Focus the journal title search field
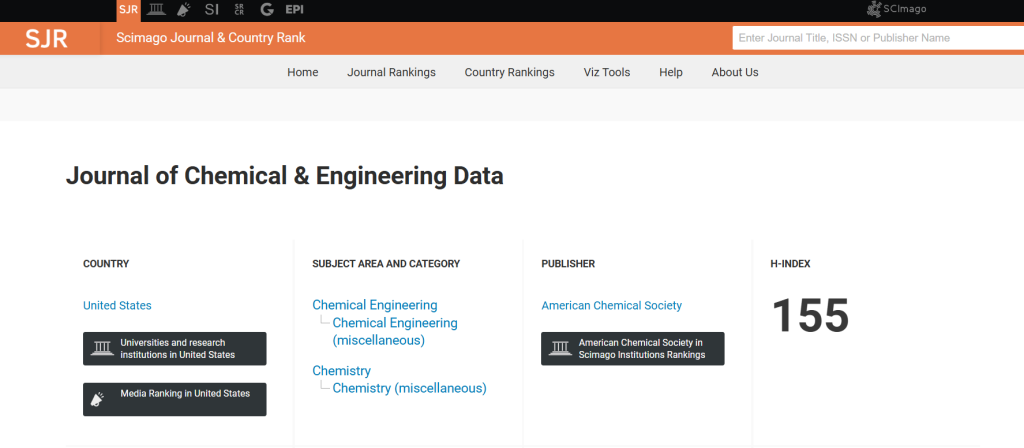Viewport: 1024px width, 448px height. pos(878,38)
